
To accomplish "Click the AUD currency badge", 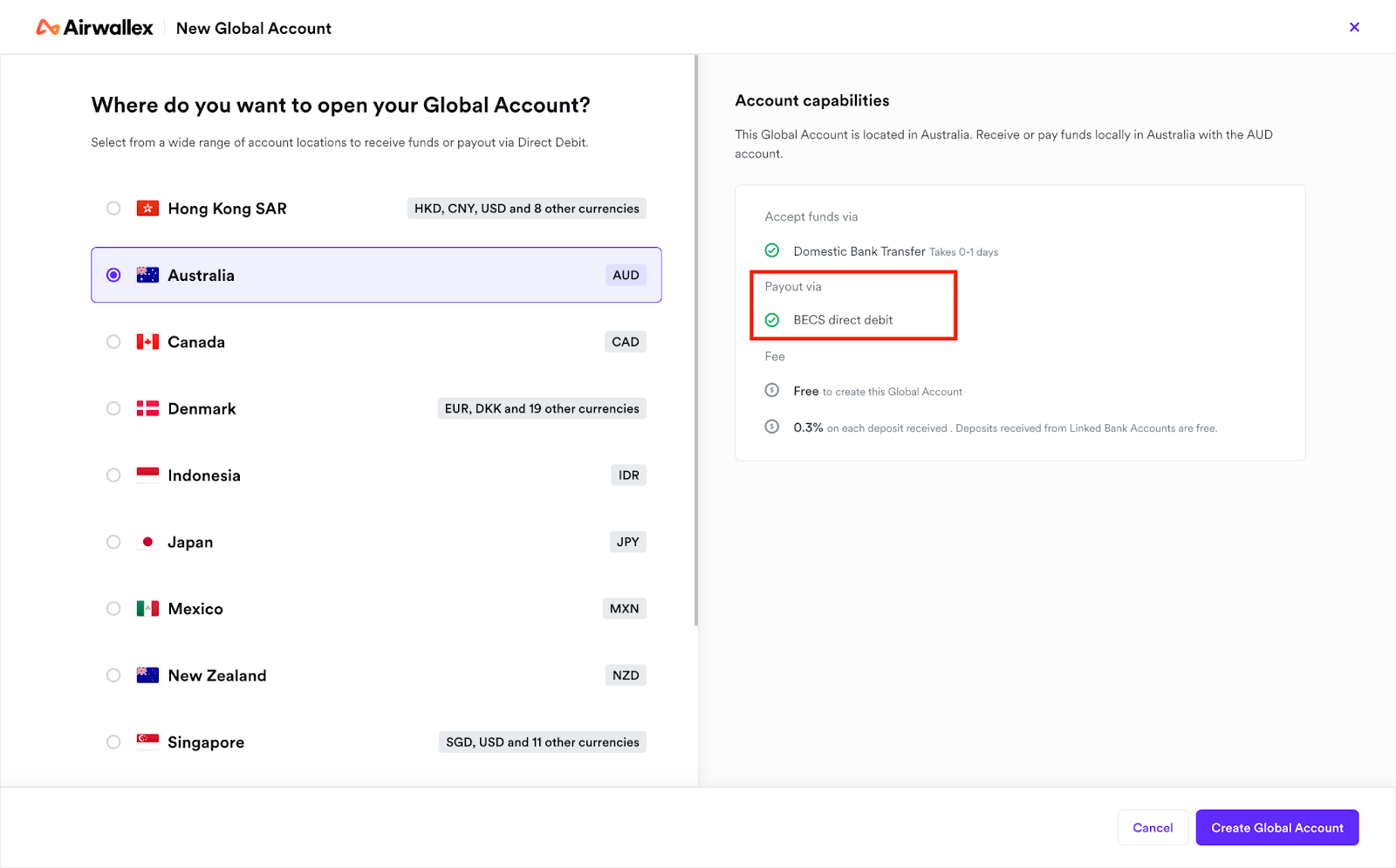I will 626,275.
